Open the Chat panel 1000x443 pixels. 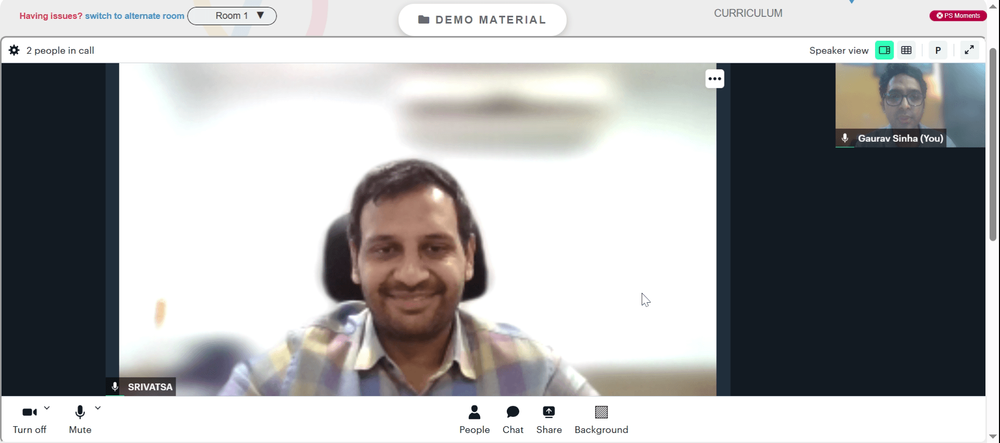coord(513,419)
